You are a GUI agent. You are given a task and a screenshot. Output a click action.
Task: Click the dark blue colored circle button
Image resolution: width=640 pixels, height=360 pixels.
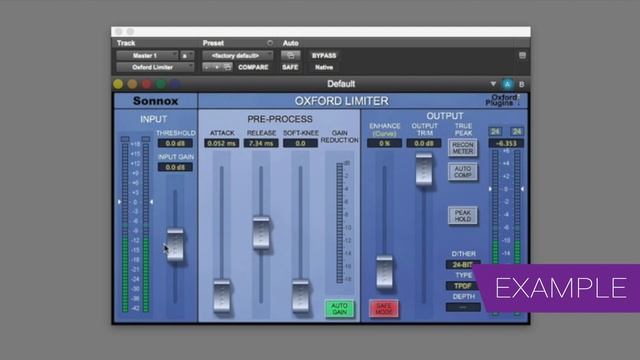tap(175, 84)
